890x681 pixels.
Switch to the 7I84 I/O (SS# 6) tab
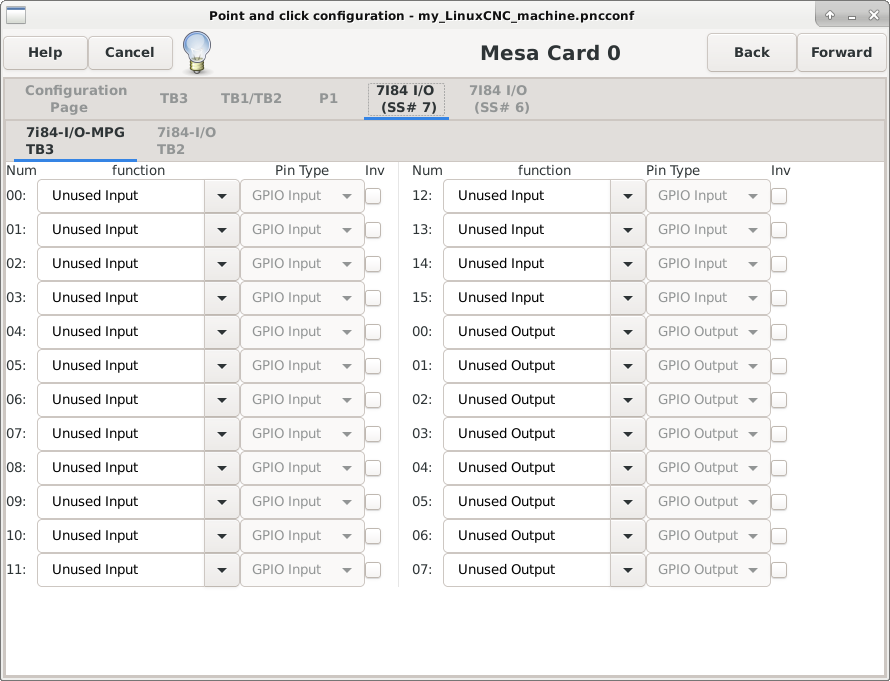tap(498, 99)
